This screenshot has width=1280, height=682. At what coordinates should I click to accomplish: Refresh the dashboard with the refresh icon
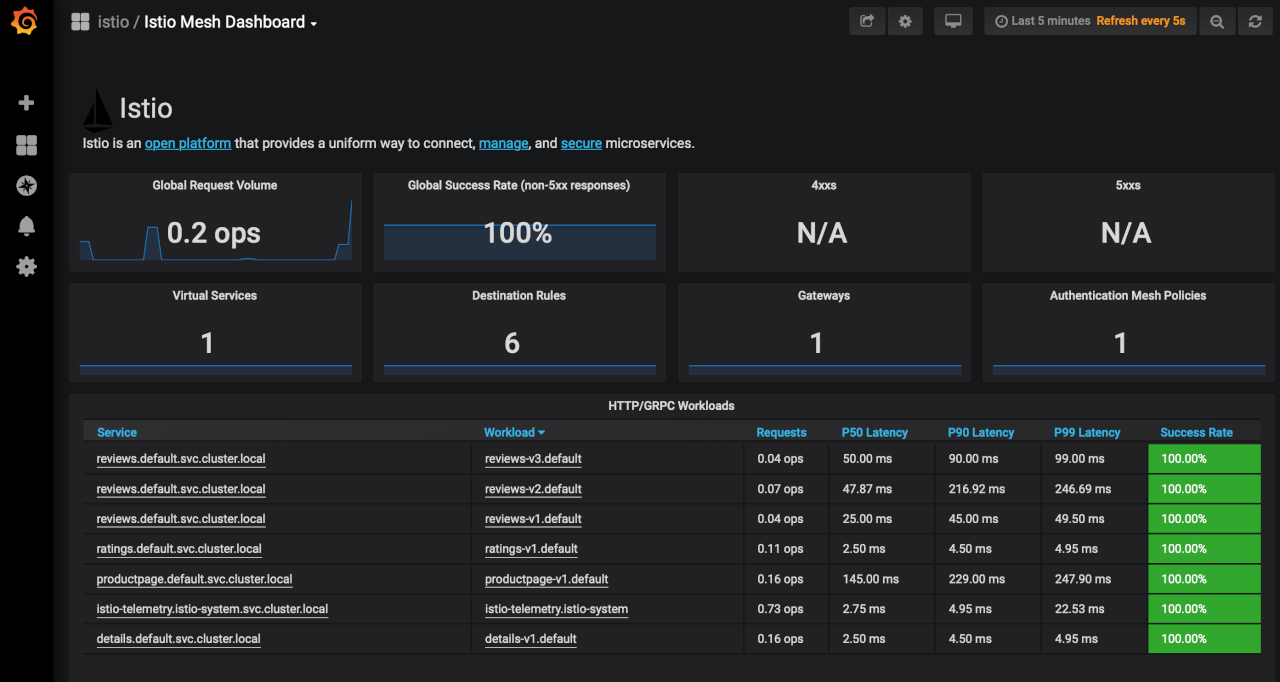[x=1255, y=20]
